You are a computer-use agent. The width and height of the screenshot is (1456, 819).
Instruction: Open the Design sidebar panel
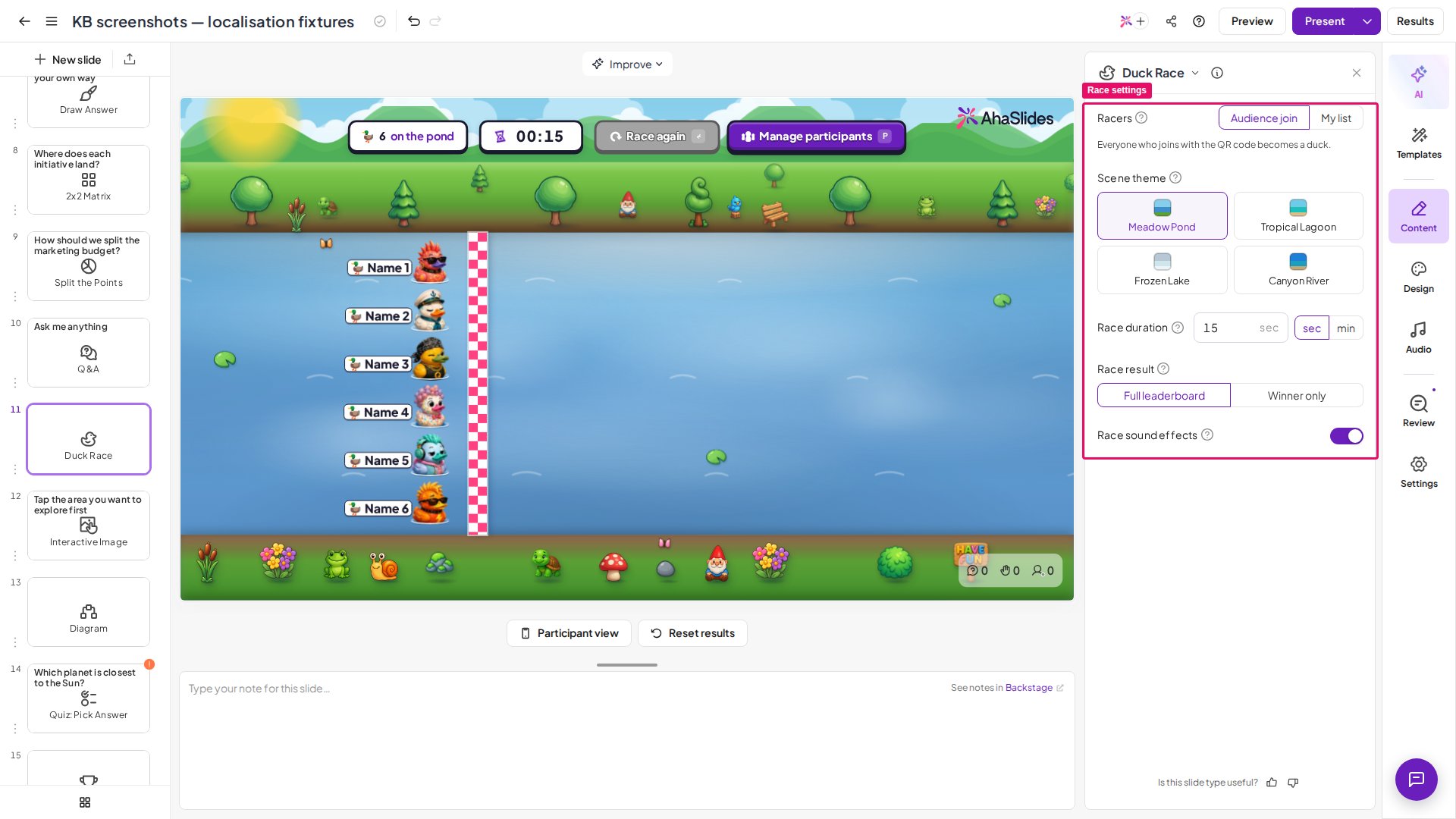[1418, 278]
